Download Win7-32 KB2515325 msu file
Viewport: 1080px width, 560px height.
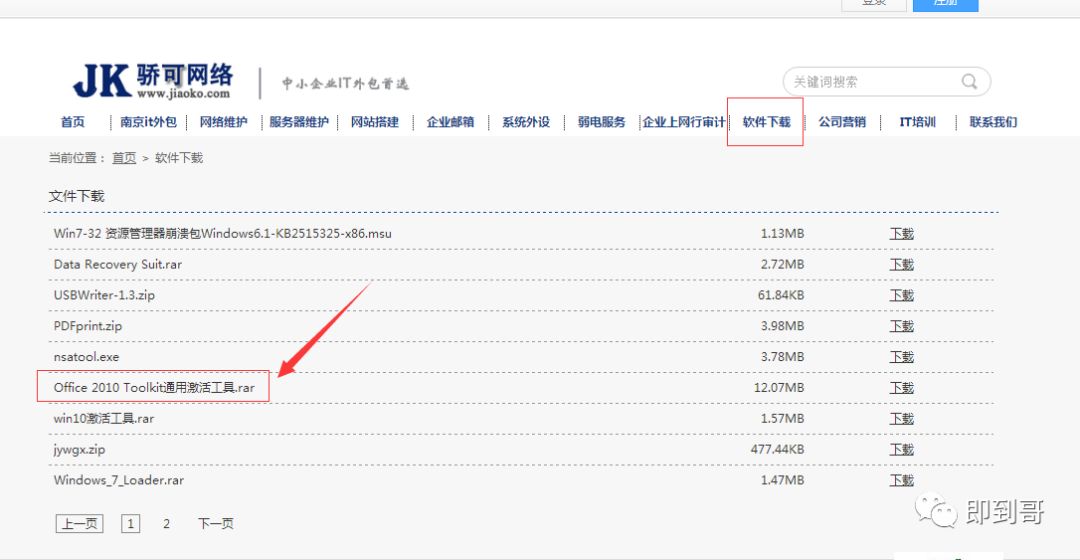[901, 234]
